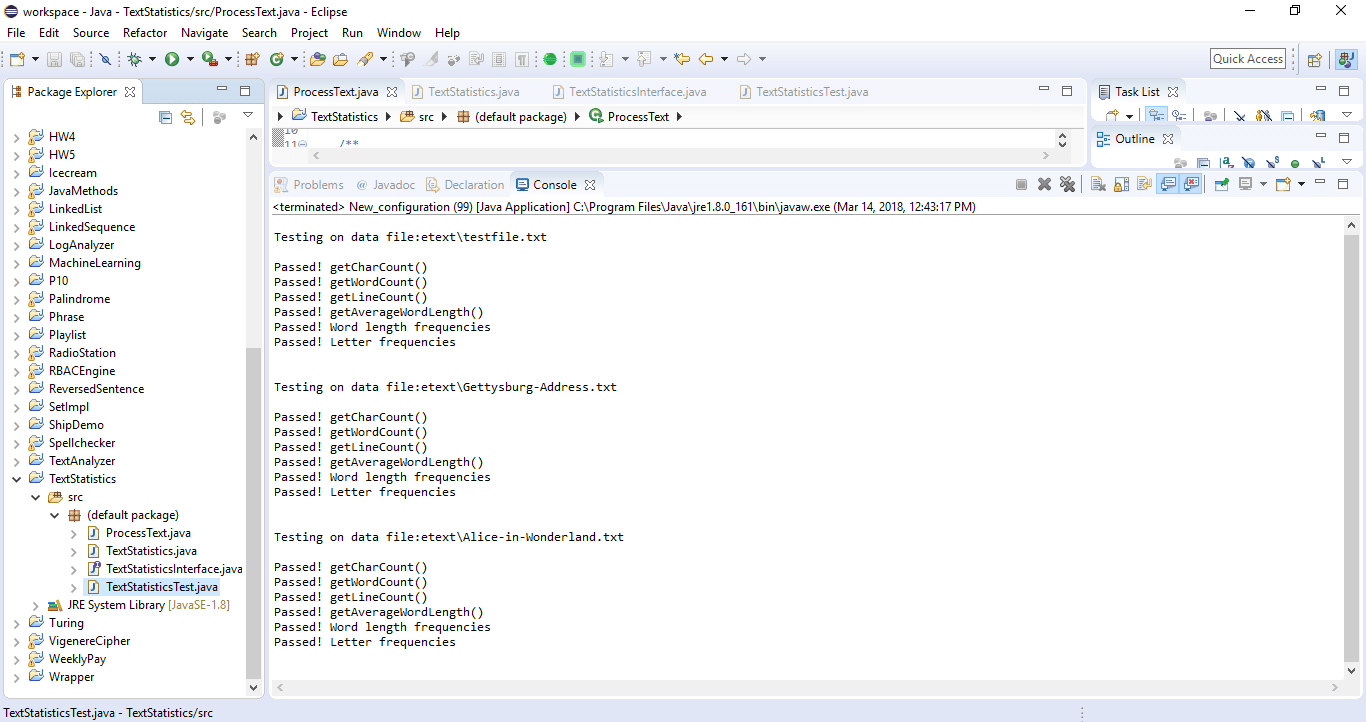Maximize the Console view panel
1366x722 pixels.
[x=1343, y=184]
